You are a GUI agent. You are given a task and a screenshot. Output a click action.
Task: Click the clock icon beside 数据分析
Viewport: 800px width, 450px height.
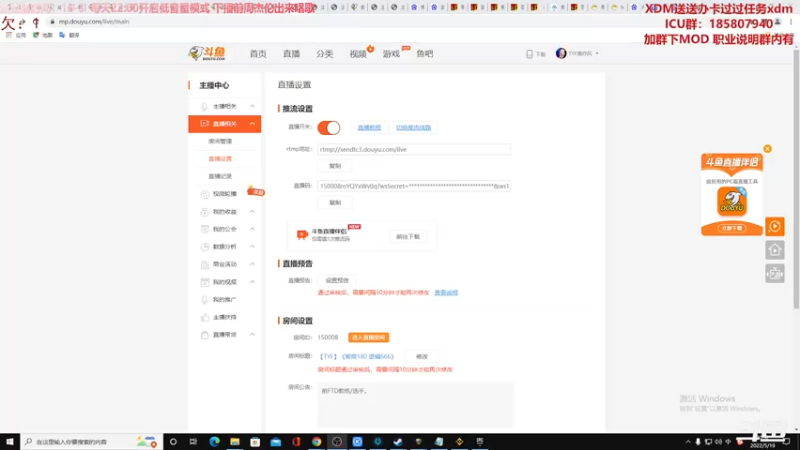[x=205, y=246]
